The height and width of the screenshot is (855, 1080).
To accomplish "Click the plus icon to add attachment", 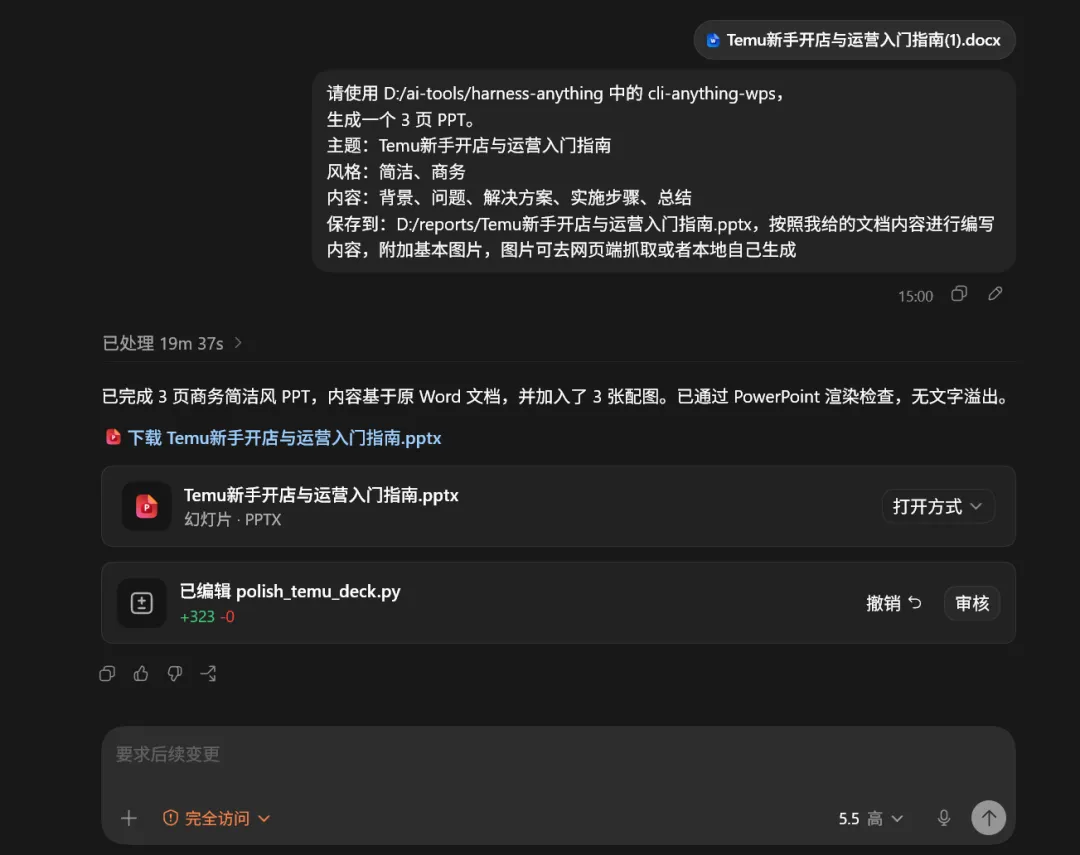I will click(129, 818).
